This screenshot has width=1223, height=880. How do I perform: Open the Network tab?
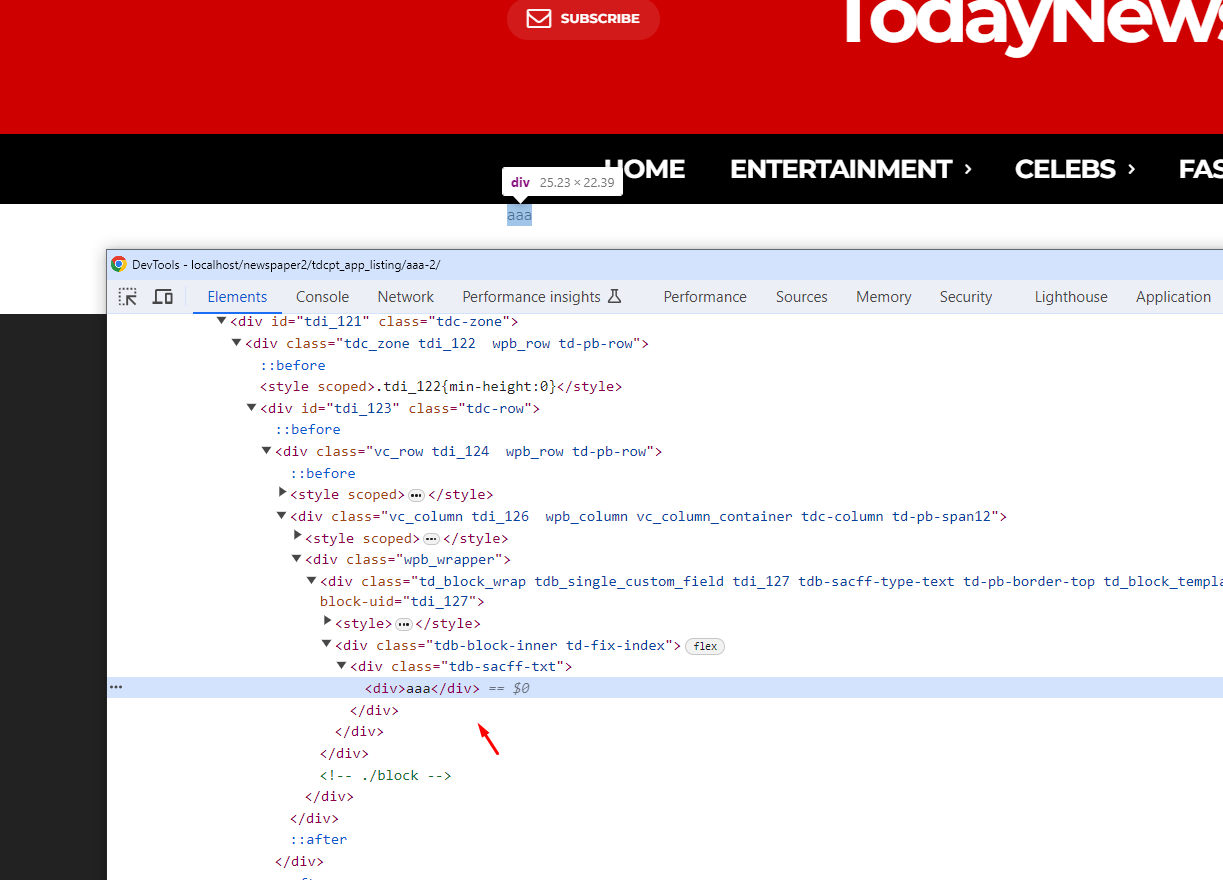tap(405, 297)
